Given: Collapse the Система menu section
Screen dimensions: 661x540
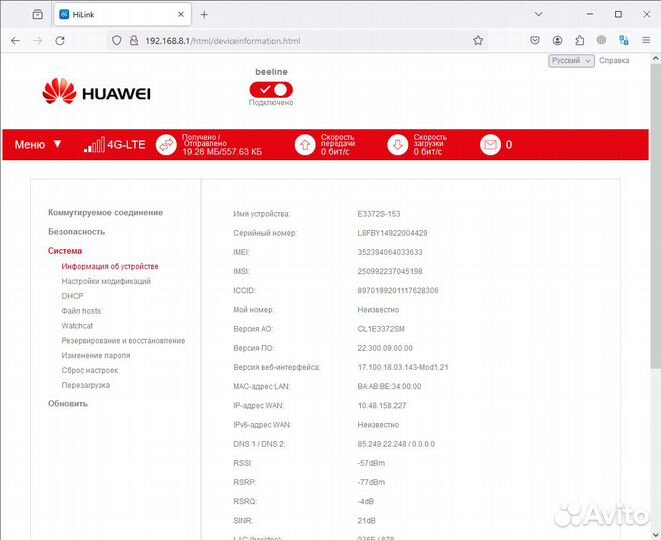Looking at the screenshot, I should (65, 251).
